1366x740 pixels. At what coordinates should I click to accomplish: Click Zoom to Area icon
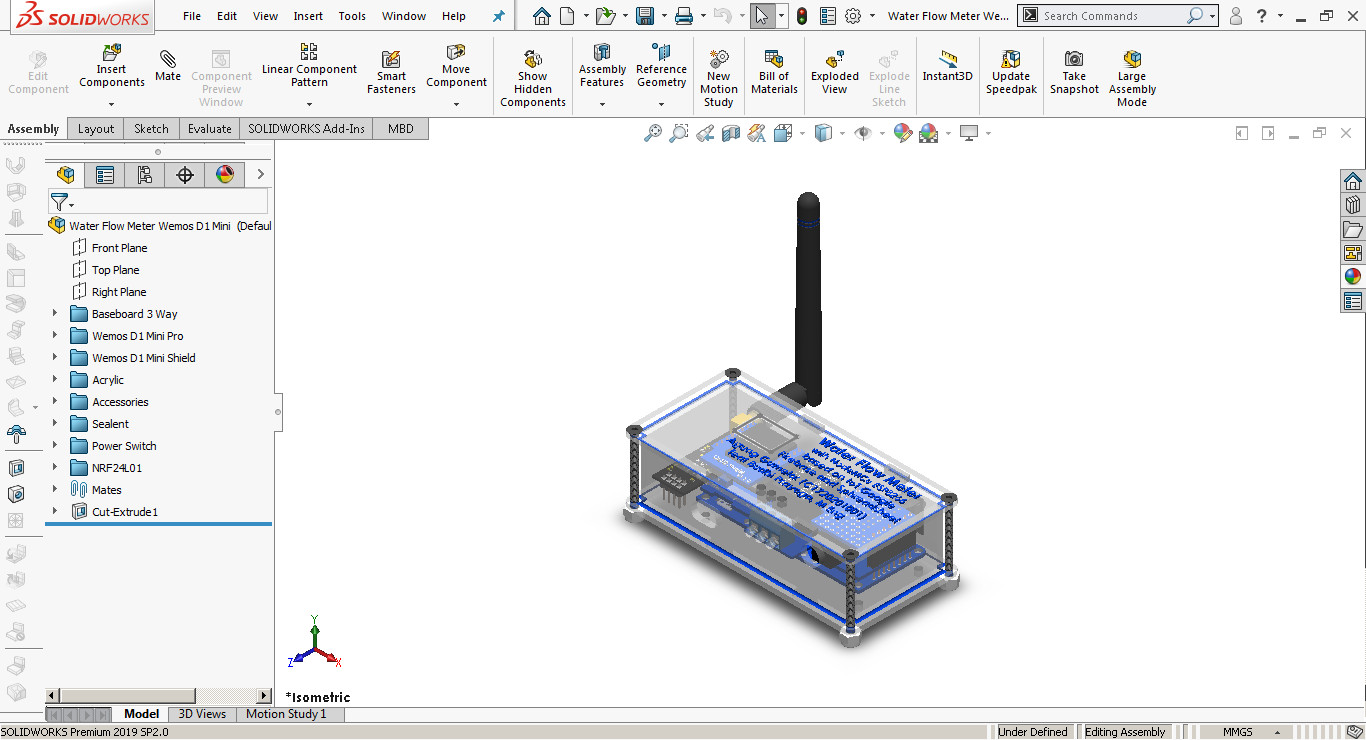(x=679, y=133)
